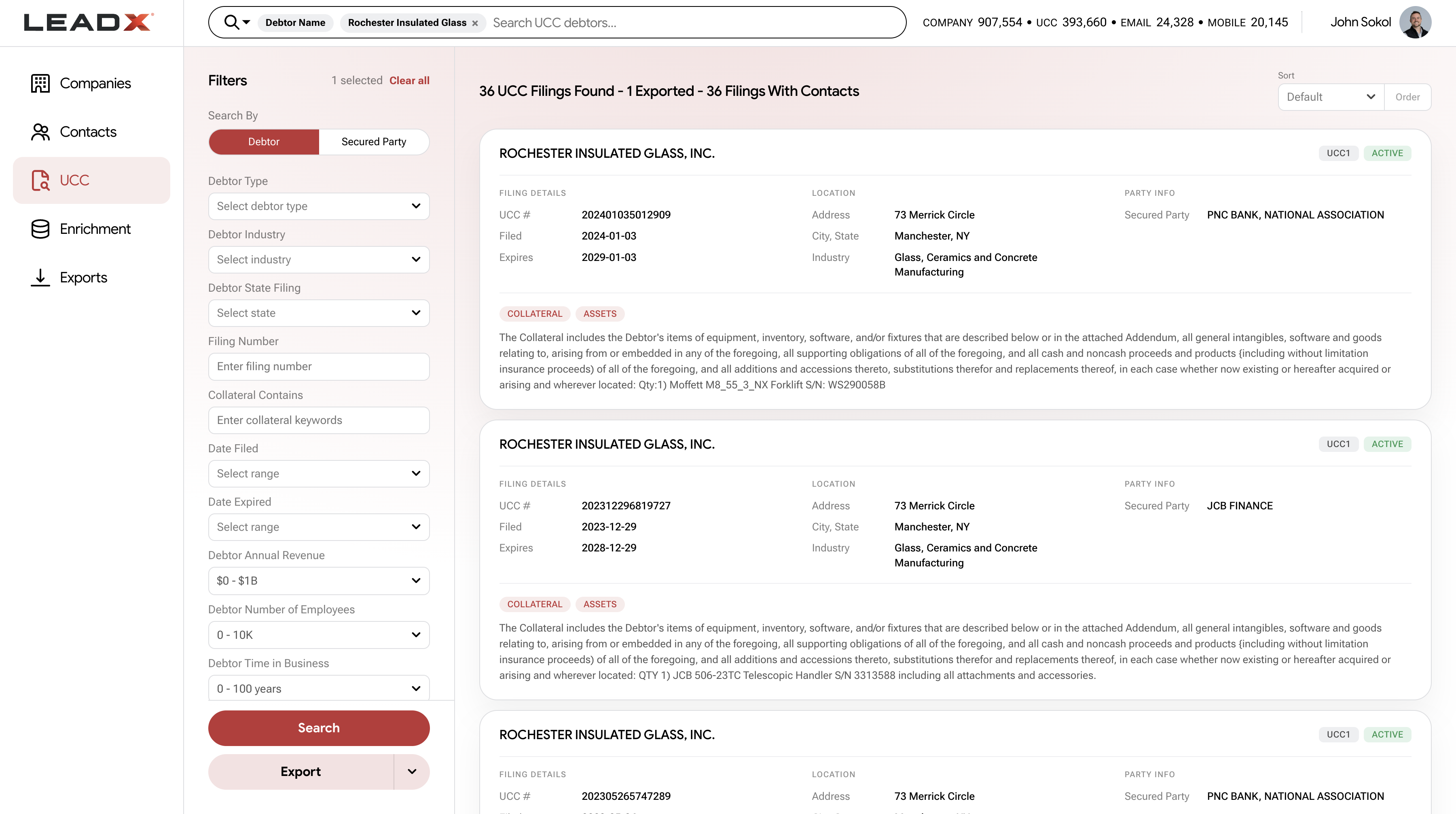Click Expires date 2028-12-29
The image size is (1456, 814).
(x=609, y=548)
